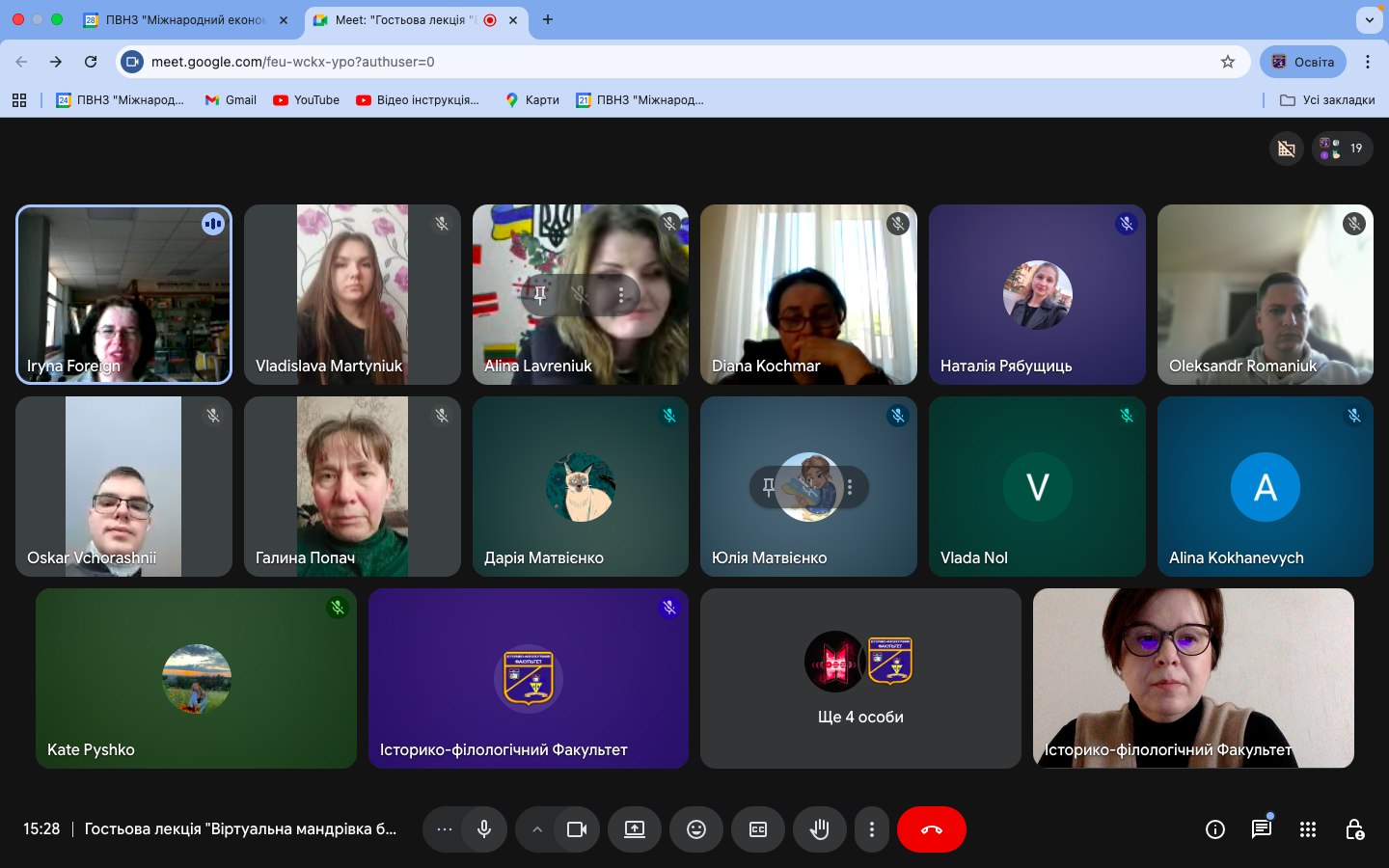The height and width of the screenshot is (868, 1389).
Task: Click the red leave call button
Action: pos(931,829)
